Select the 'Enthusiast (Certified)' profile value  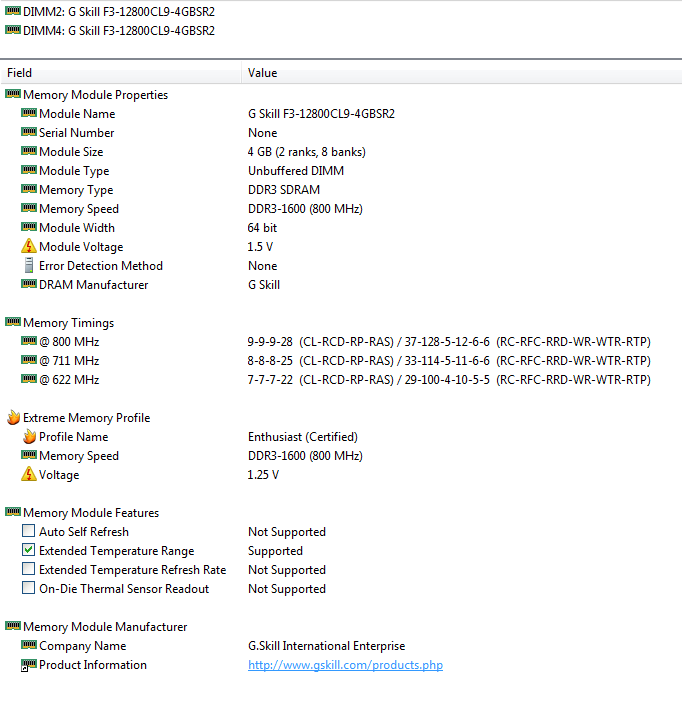pos(303,437)
